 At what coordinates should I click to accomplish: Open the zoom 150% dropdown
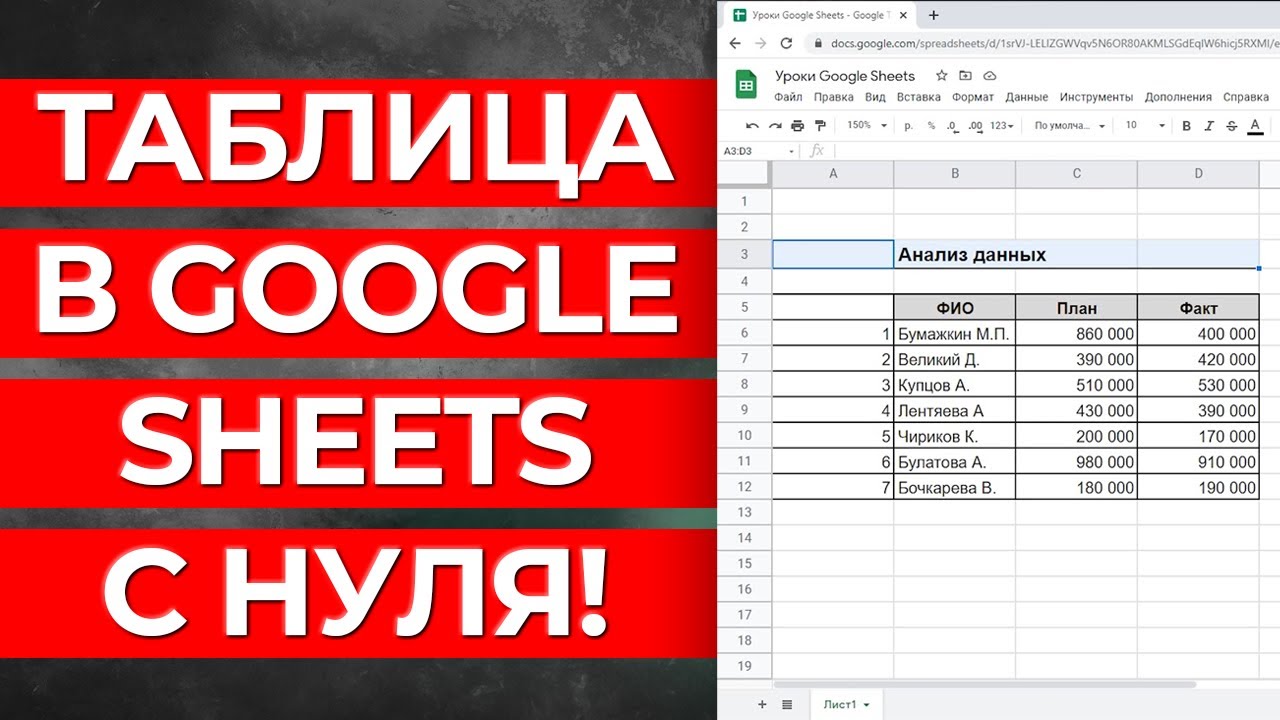coord(865,126)
